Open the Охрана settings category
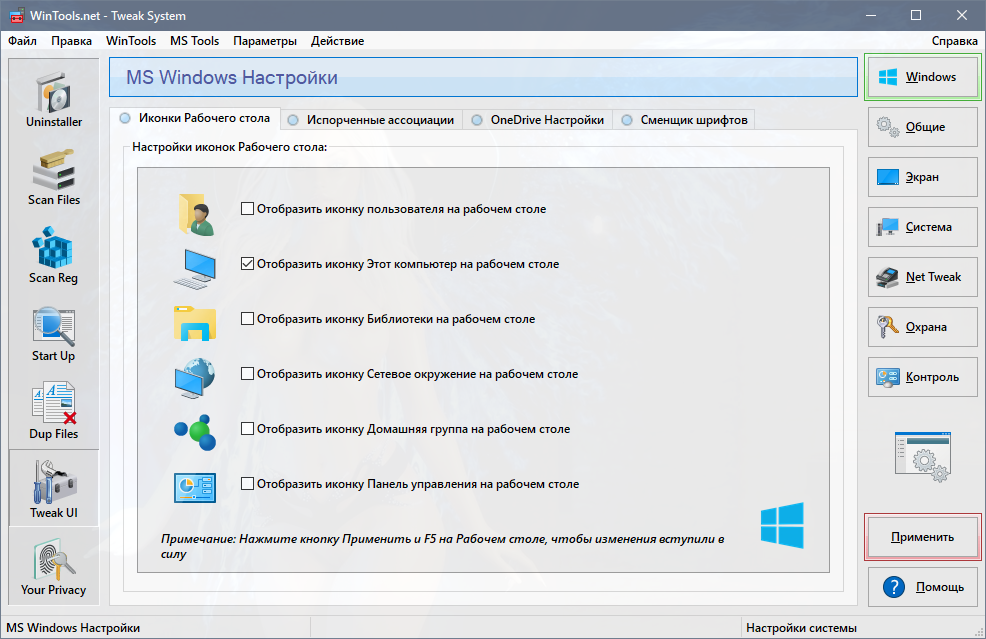Screen dimensions: 986x639 tap(922, 326)
